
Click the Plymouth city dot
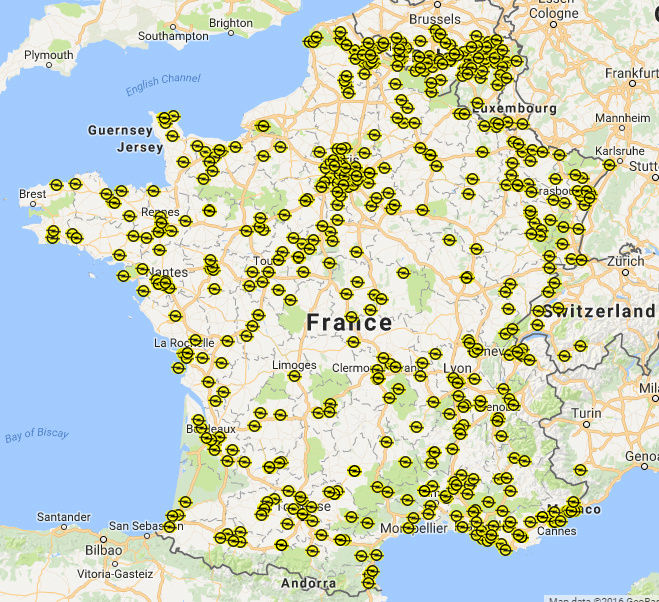pos(49,65)
